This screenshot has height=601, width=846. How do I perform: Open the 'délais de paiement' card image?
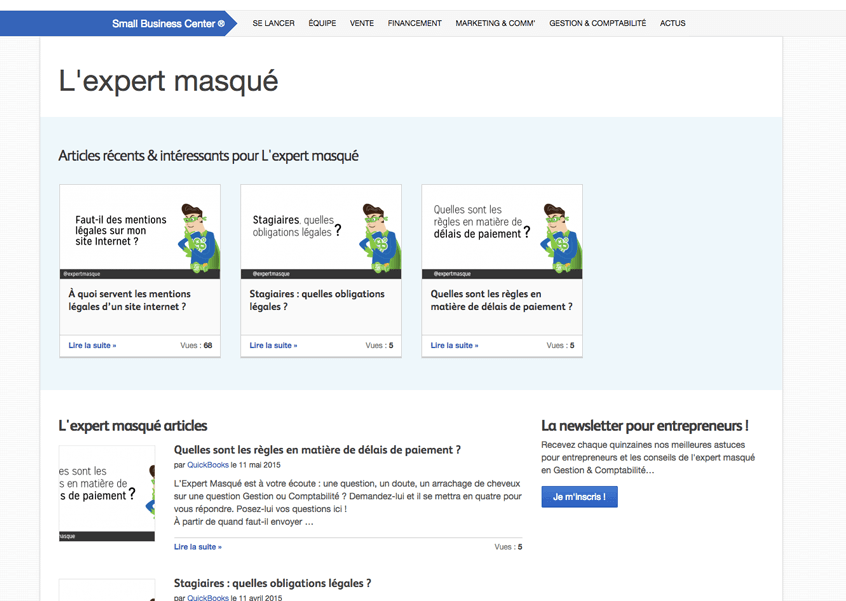(x=502, y=231)
